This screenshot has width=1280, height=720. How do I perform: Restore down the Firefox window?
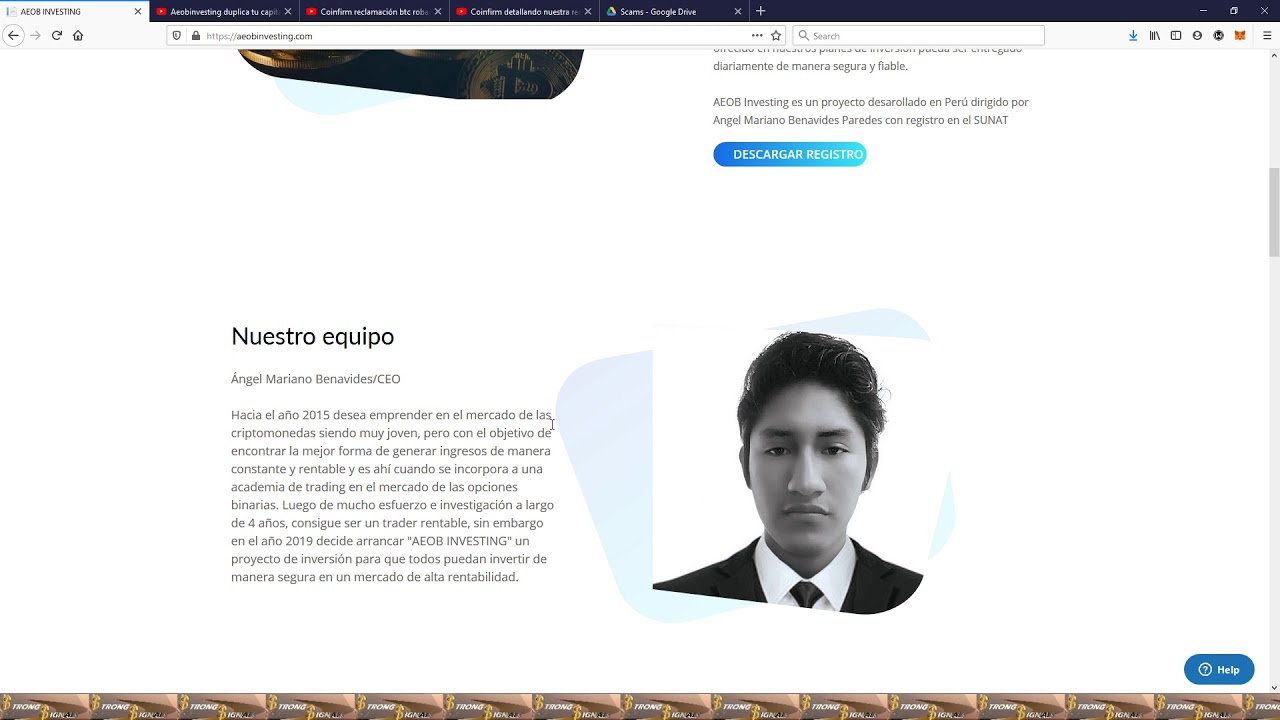[1234, 11]
